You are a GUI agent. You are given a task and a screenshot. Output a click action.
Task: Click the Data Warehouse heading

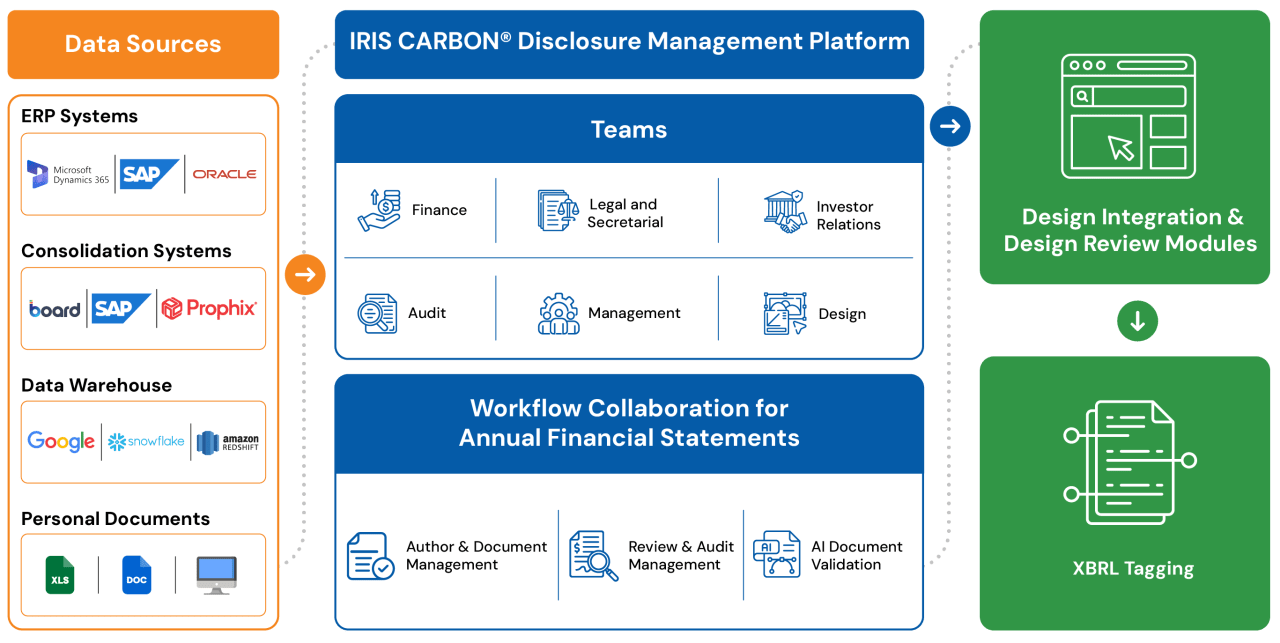[x=97, y=385]
